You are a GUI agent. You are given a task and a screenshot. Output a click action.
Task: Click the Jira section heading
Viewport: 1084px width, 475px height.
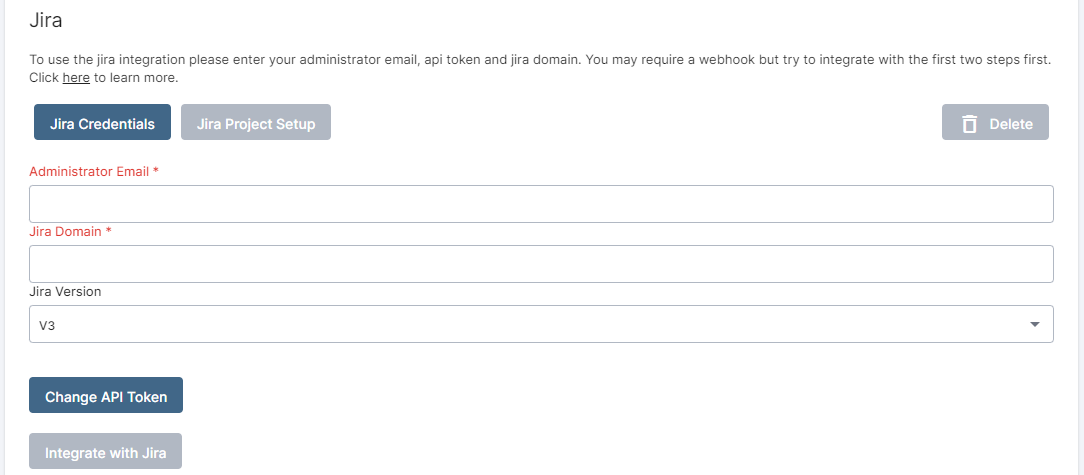point(48,19)
